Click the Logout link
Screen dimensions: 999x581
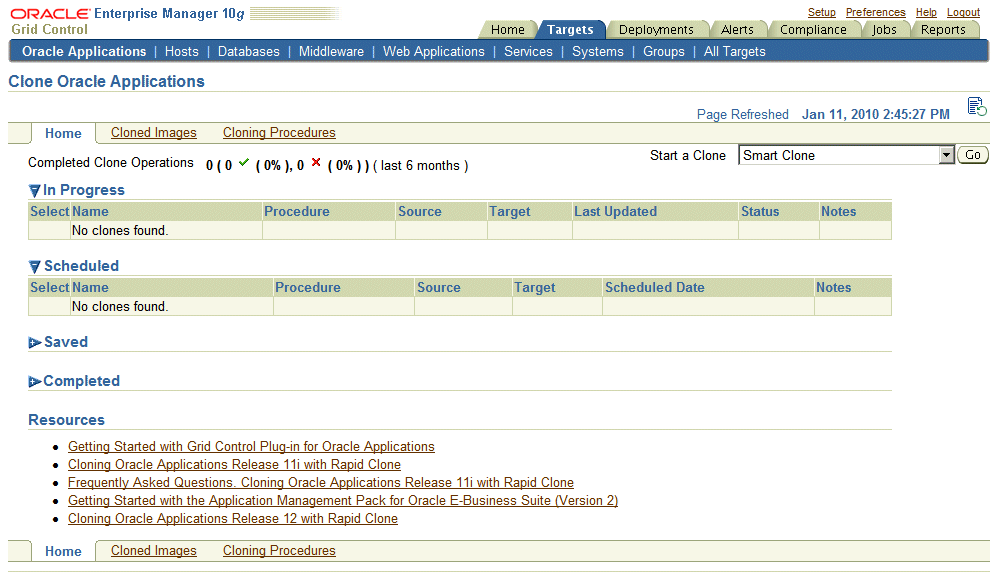[963, 12]
